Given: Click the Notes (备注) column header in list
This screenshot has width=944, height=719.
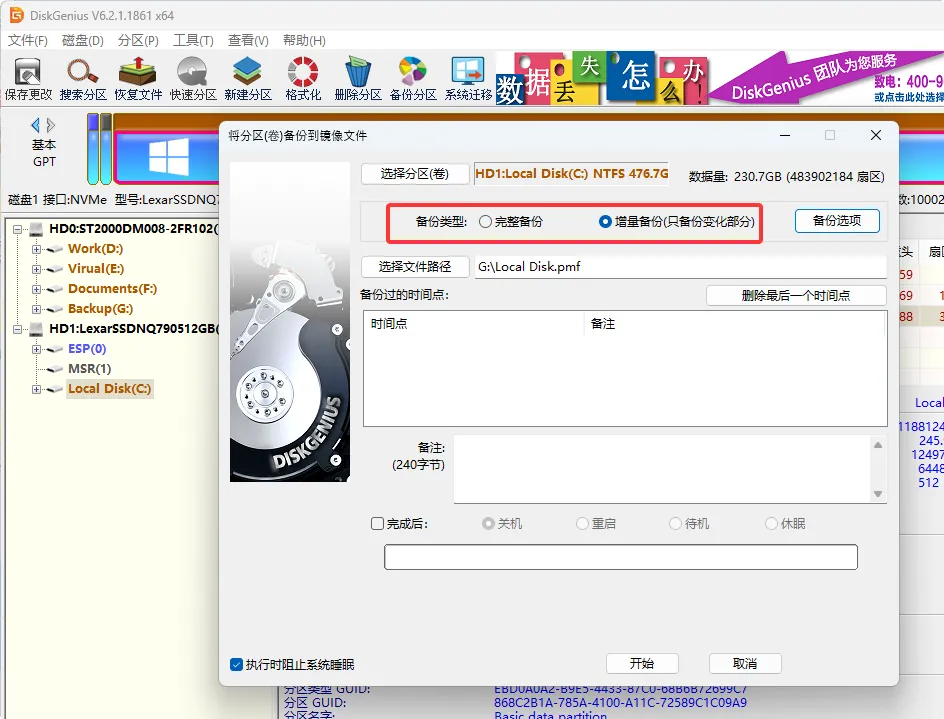Looking at the screenshot, I should click(x=734, y=324).
